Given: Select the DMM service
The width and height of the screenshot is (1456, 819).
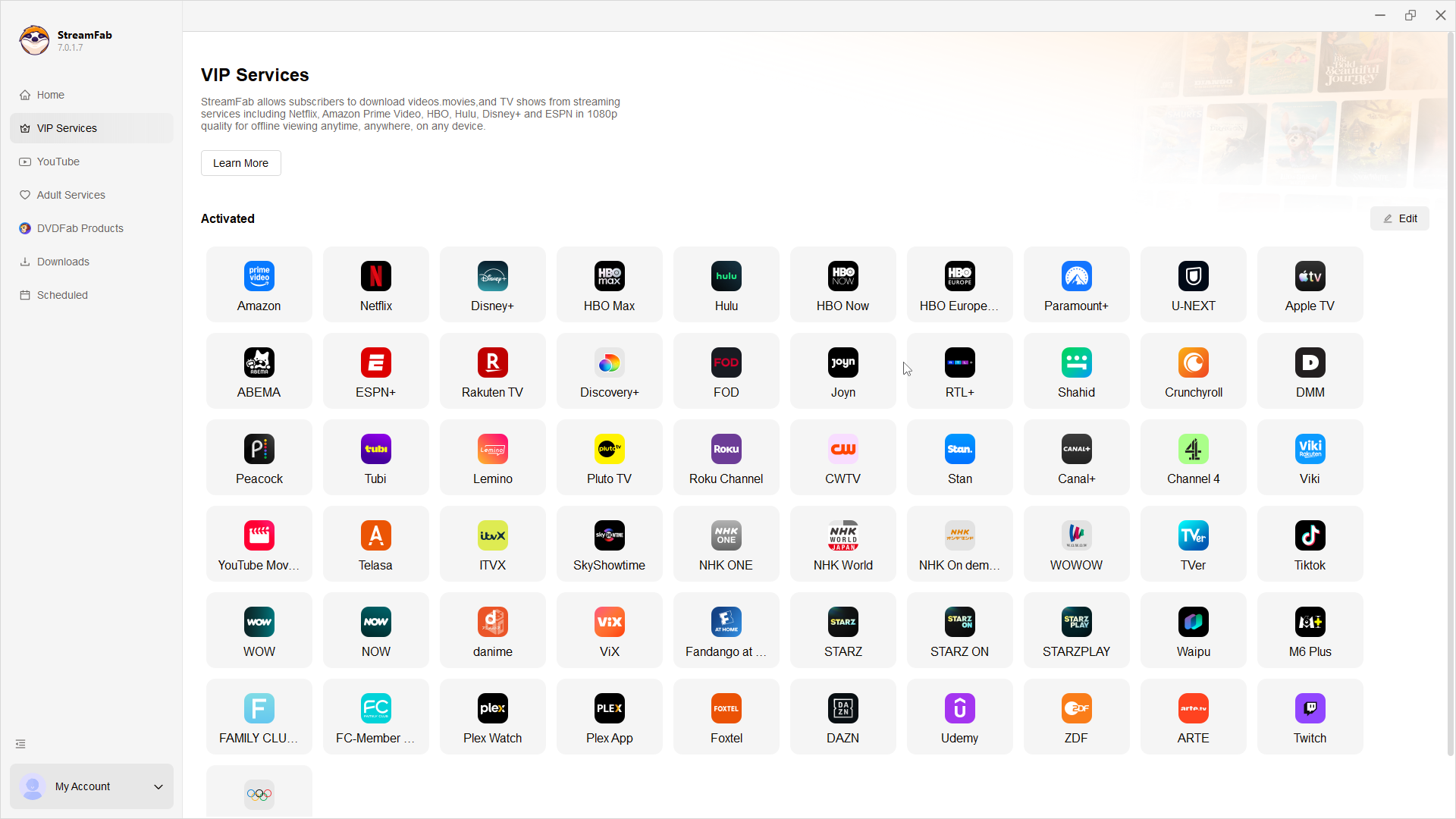Looking at the screenshot, I should click(x=1310, y=371).
